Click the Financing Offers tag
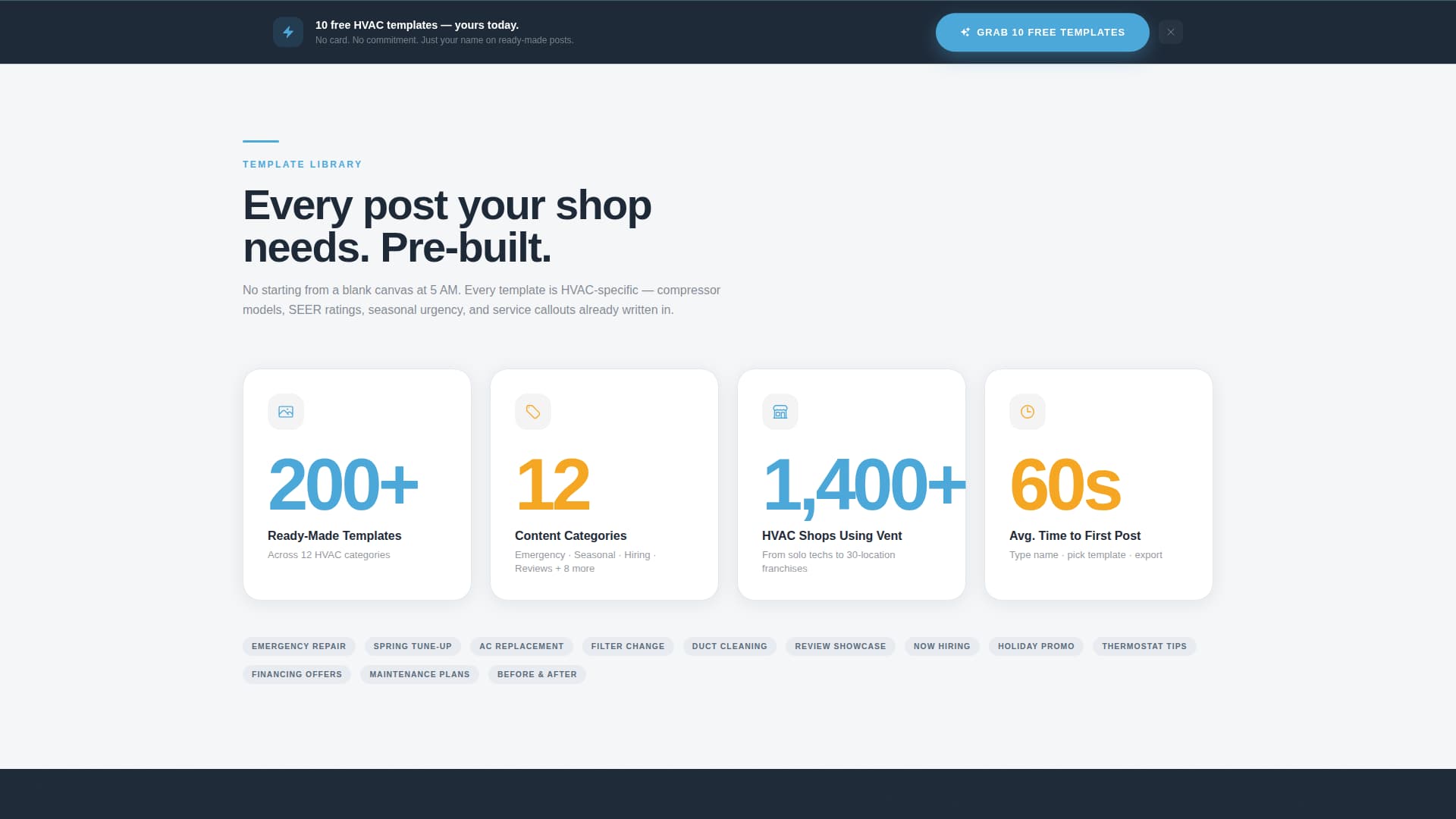This screenshot has width=1456, height=819. (x=297, y=674)
